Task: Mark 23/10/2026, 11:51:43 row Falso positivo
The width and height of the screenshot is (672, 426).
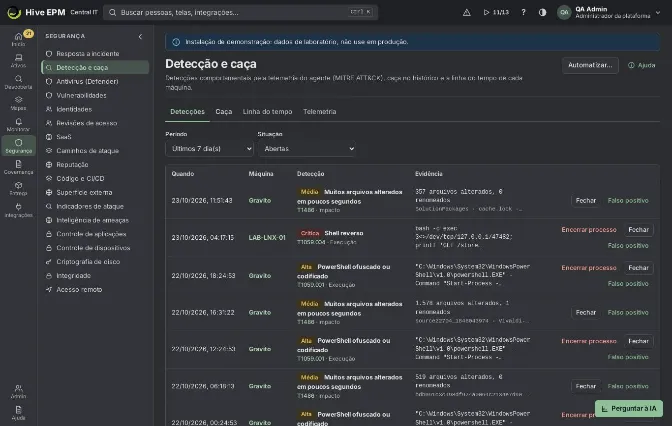Action: pyautogui.click(x=628, y=201)
